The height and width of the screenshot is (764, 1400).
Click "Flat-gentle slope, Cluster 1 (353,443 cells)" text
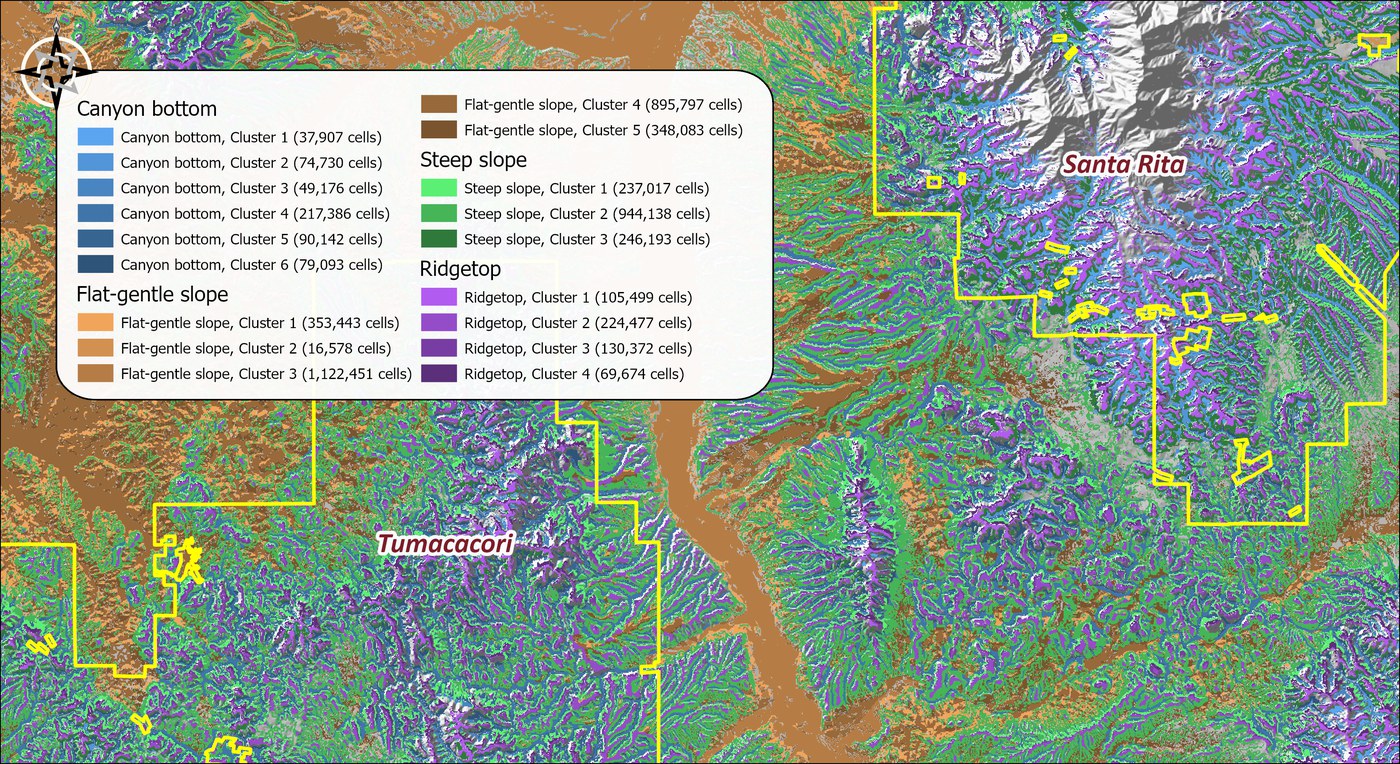click(x=260, y=323)
